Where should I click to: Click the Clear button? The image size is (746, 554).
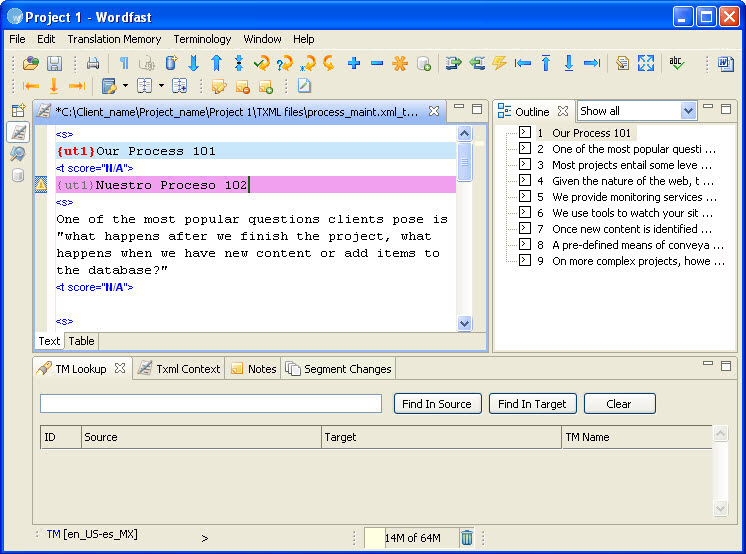[619, 404]
